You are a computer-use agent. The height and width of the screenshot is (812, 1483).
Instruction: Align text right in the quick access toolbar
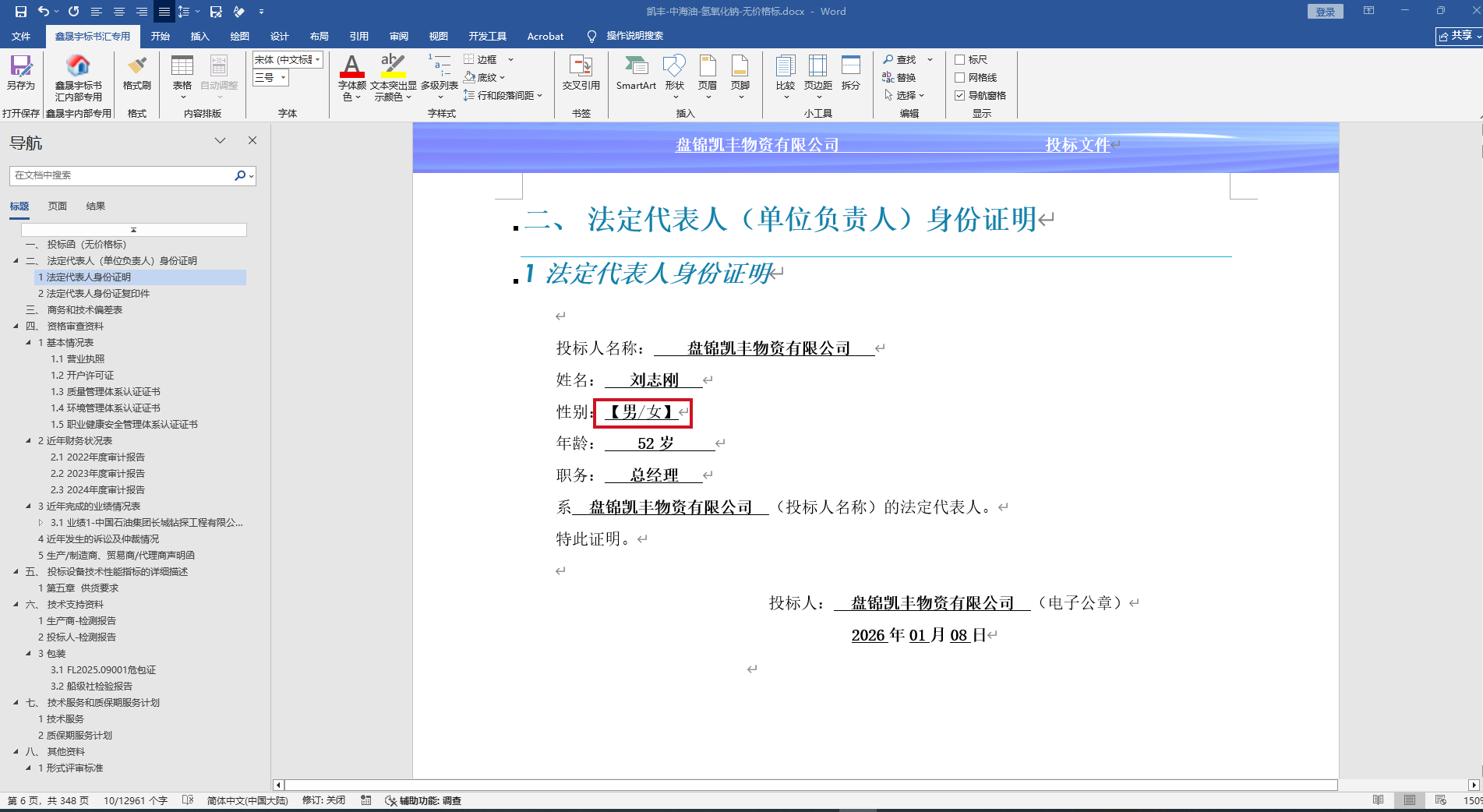pyautogui.click(x=142, y=12)
